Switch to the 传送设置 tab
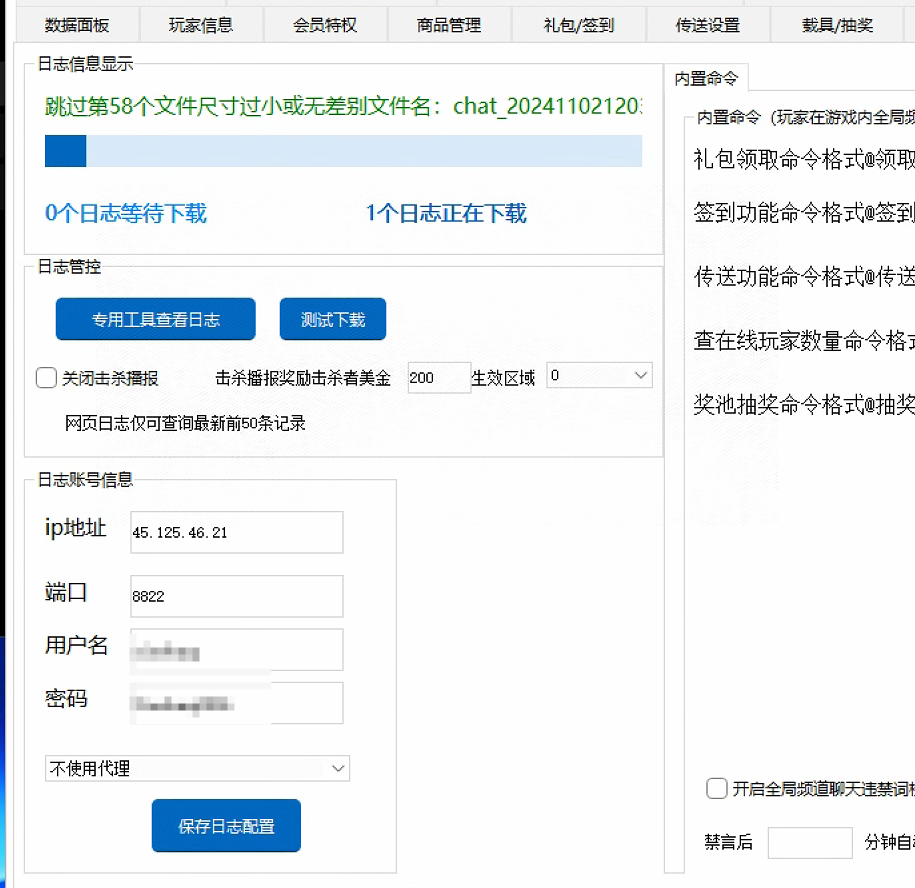The width and height of the screenshot is (915, 888). coord(708,25)
